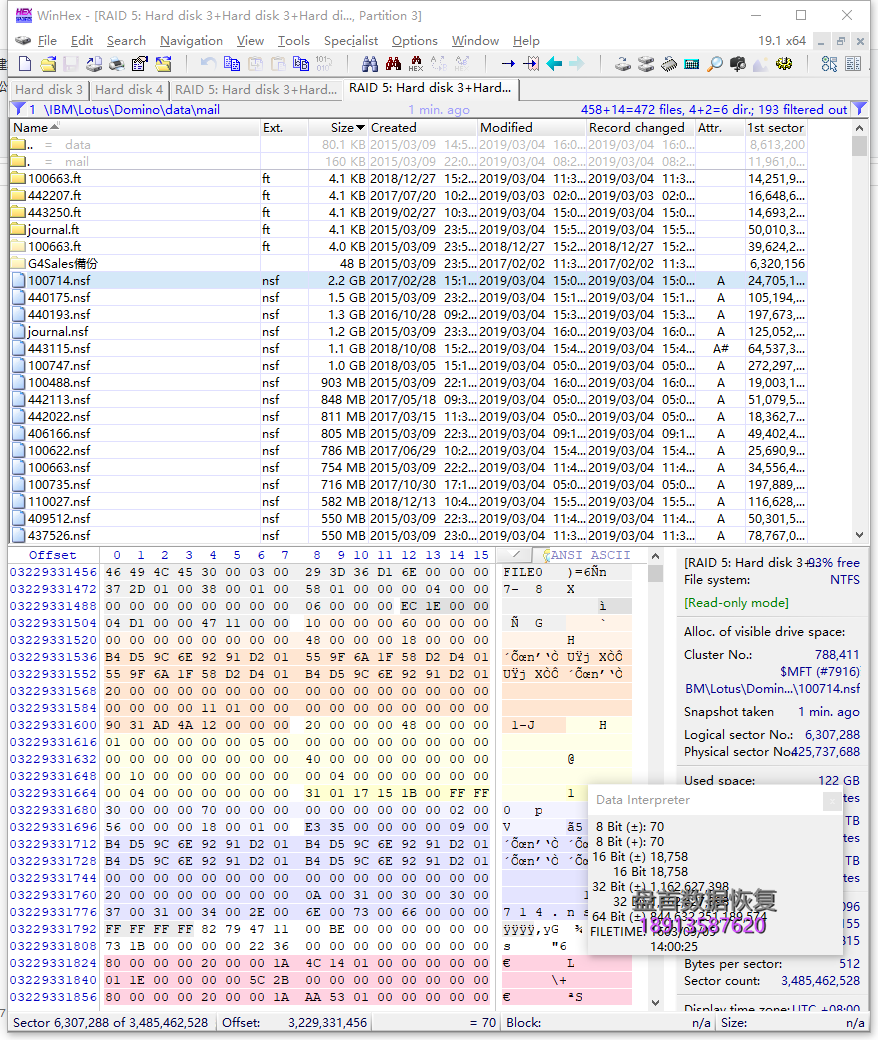Click the Created column header
The height and width of the screenshot is (1040, 878).
pyautogui.click(x=422, y=127)
